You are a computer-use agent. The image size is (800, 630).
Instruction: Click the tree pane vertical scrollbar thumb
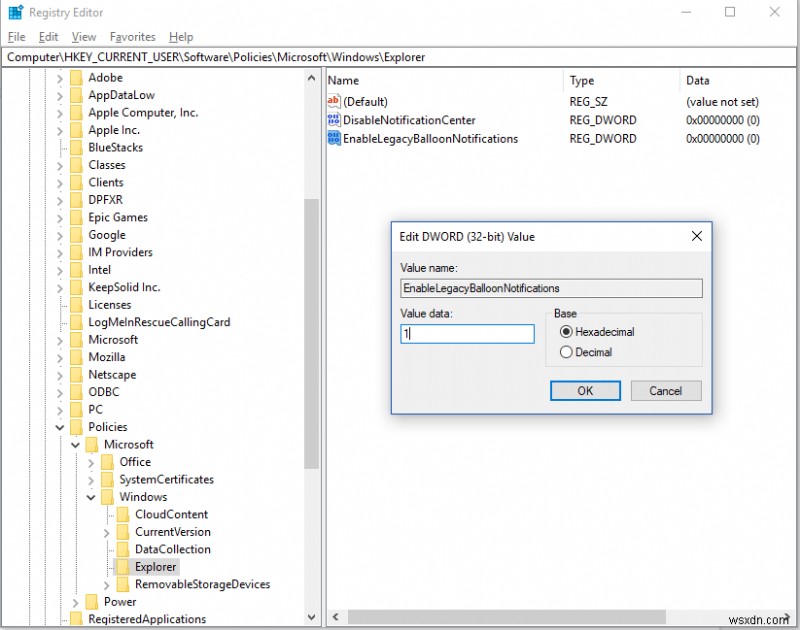[312, 334]
